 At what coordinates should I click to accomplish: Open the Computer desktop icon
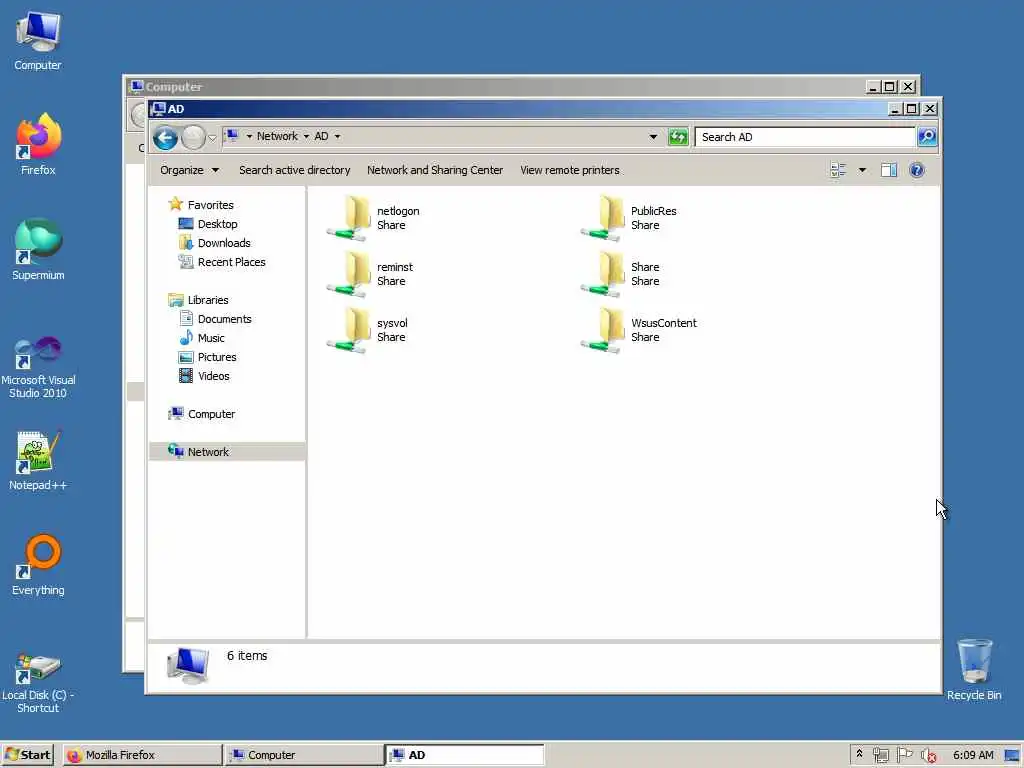(38, 40)
